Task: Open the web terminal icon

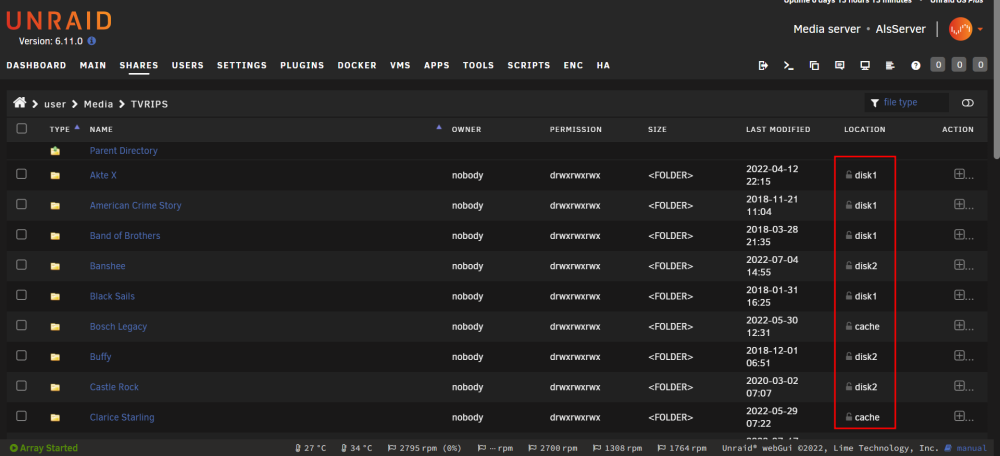Action: [x=788, y=65]
